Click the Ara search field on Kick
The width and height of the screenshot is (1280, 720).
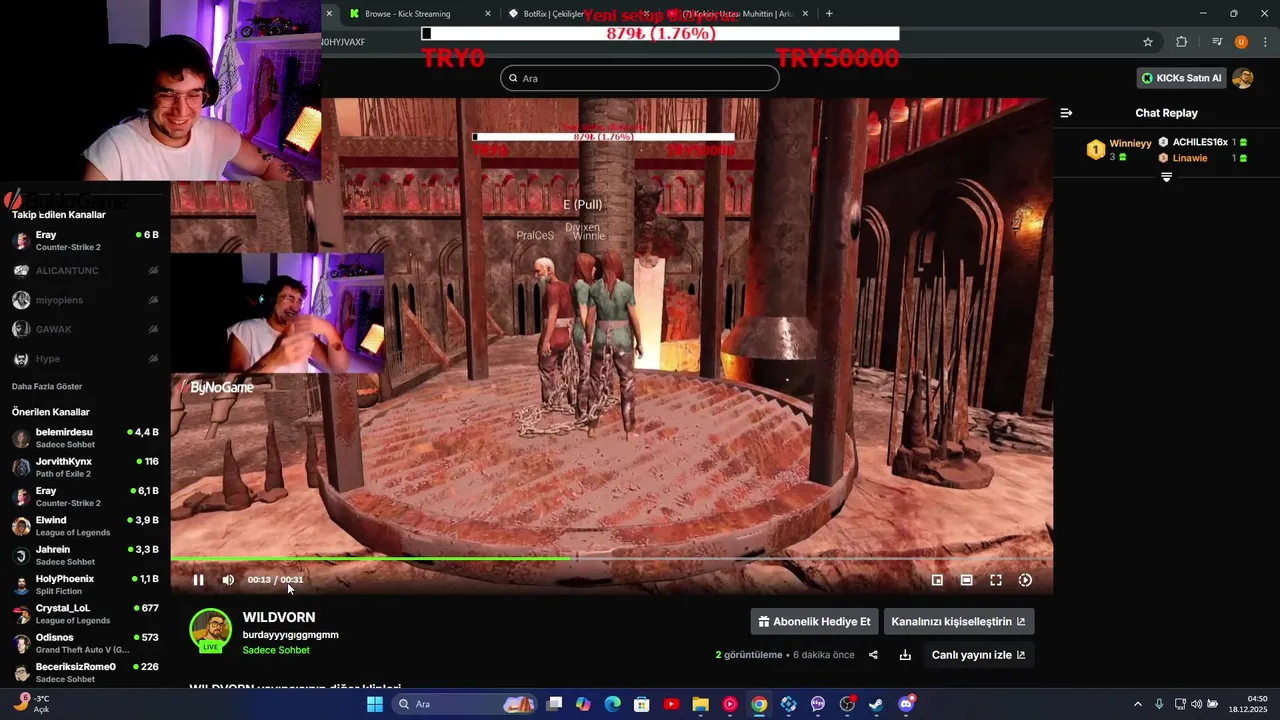(x=640, y=78)
